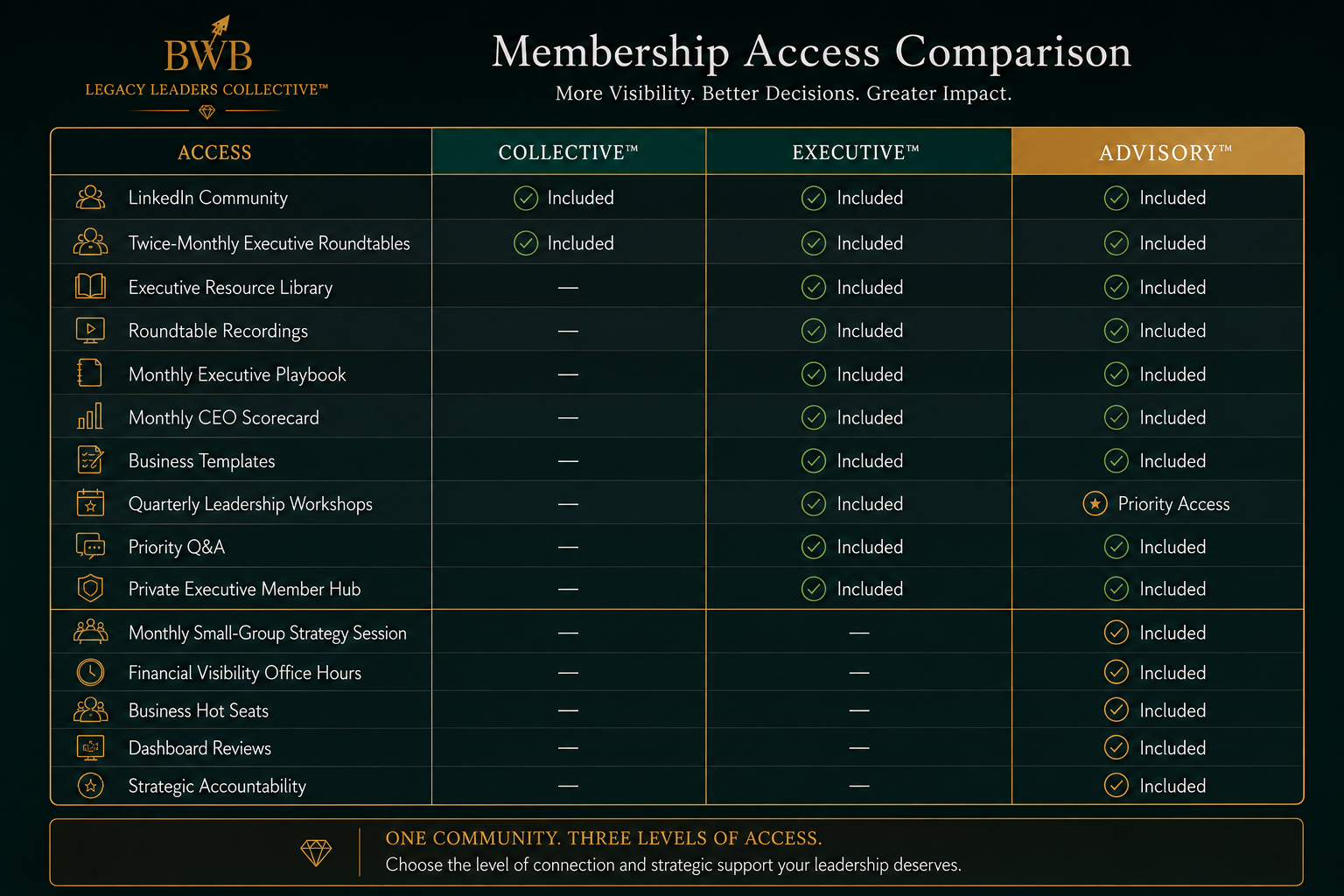Click the Priority Q&A chat bubble icon
This screenshot has height=896, width=1344.
click(x=90, y=546)
